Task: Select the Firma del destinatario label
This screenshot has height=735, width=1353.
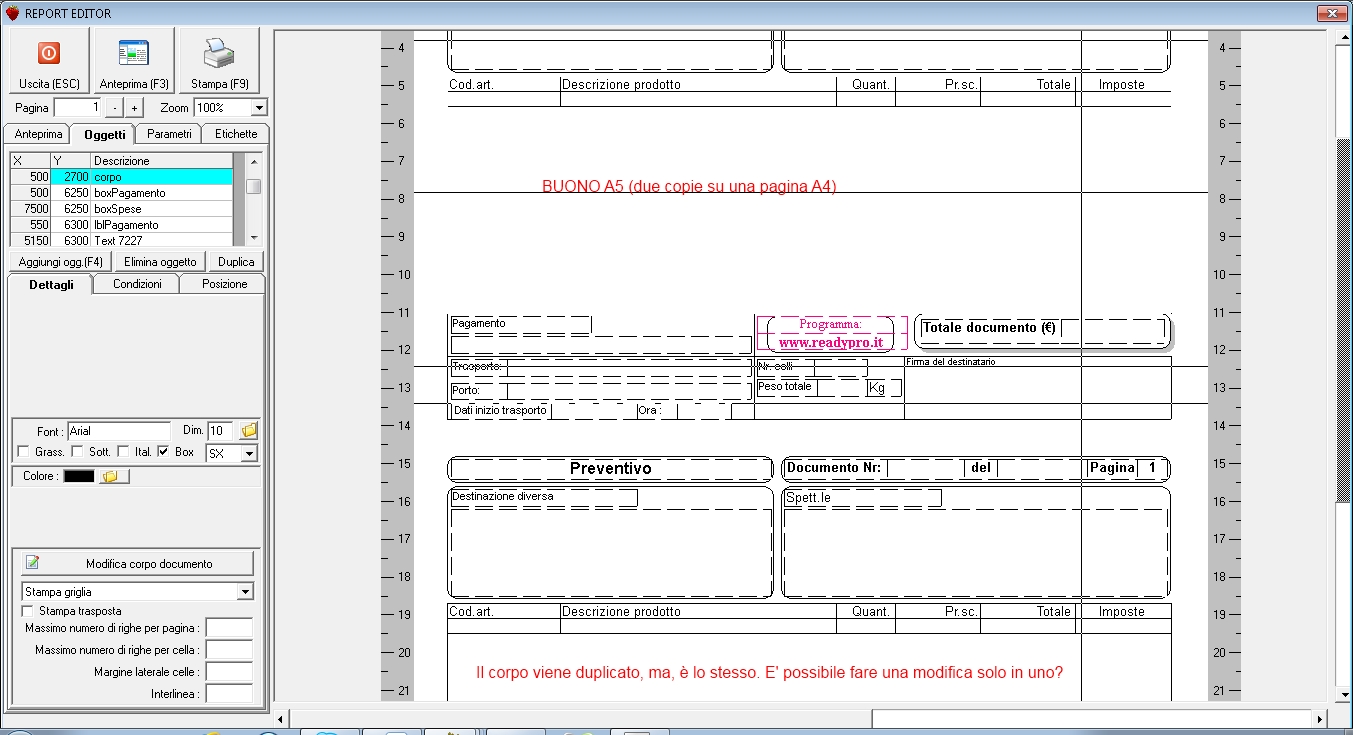Action: pyautogui.click(x=951, y=362)
